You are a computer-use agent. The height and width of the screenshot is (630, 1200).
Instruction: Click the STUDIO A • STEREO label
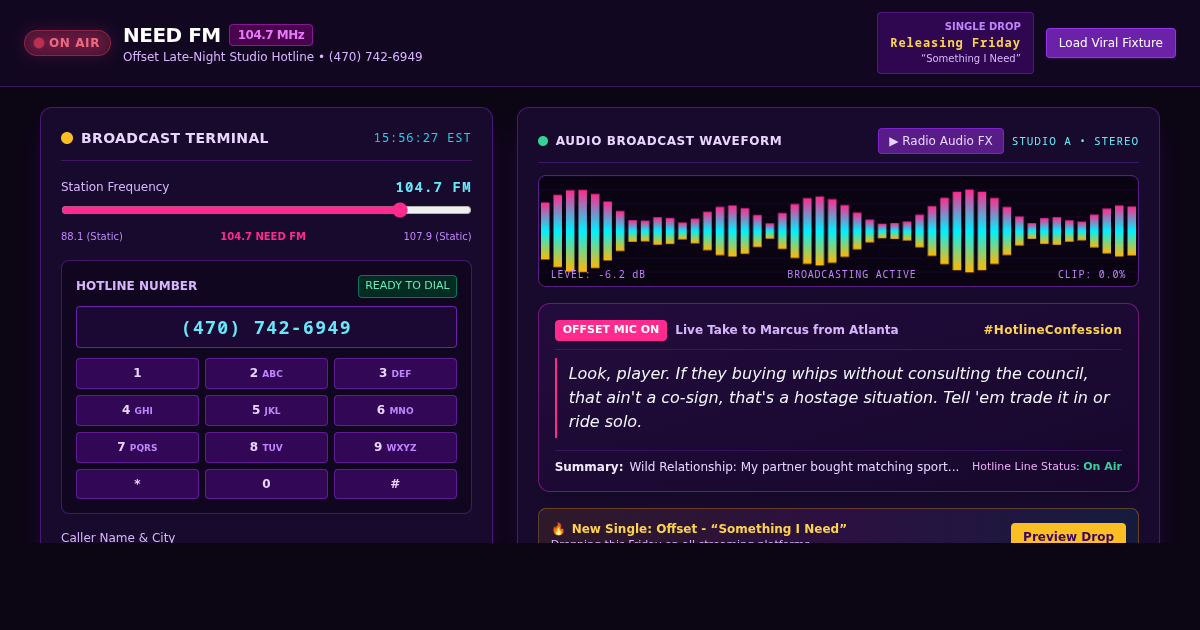click(1075, 142)
